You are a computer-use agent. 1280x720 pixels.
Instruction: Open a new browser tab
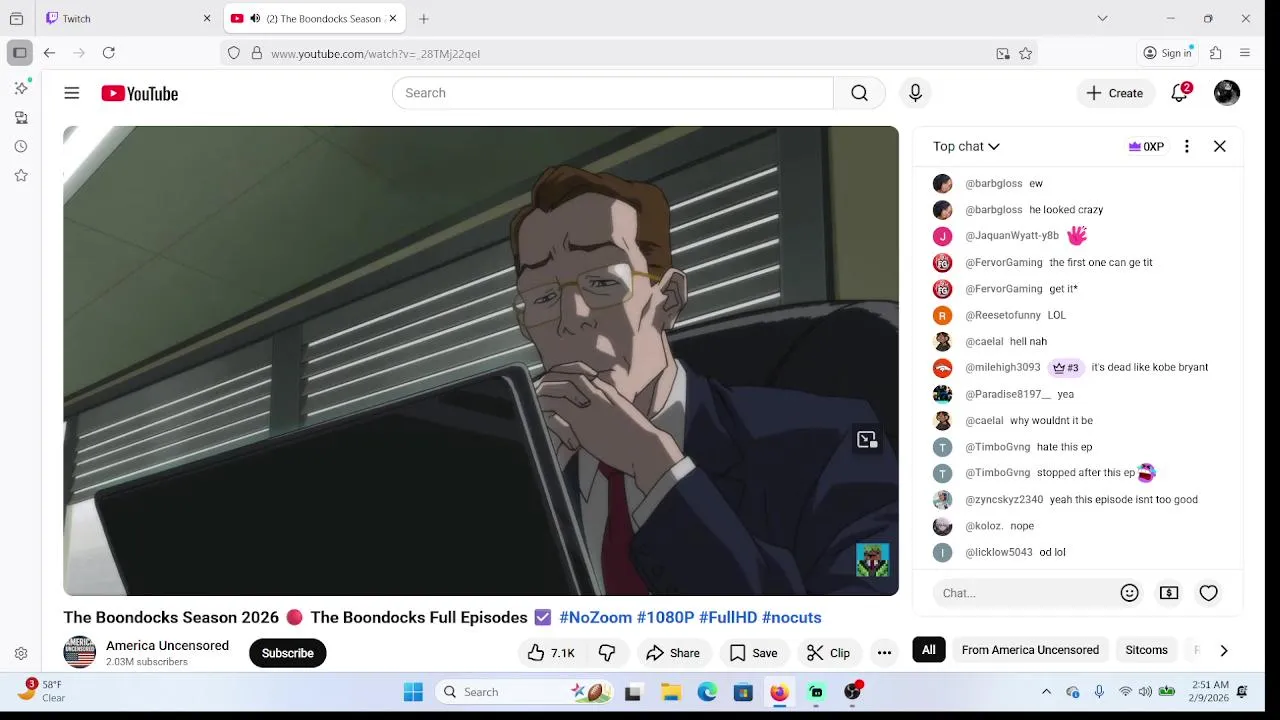(424, 19)
